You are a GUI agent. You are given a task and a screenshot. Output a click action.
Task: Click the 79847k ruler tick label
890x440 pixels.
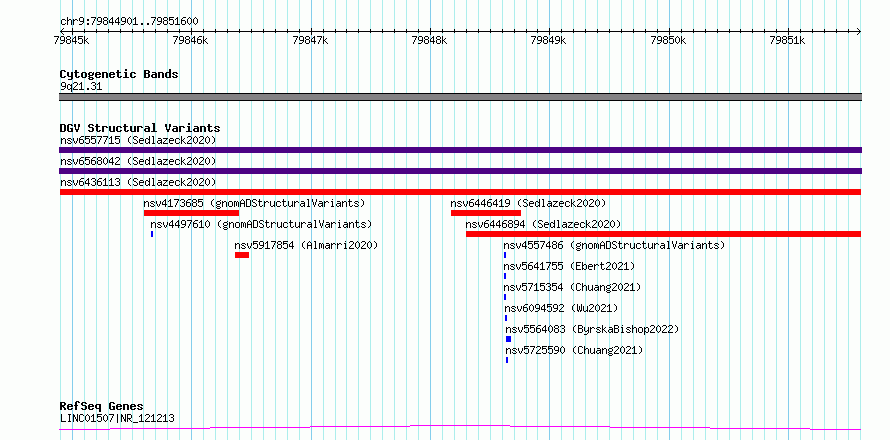(x=310, y=40)
